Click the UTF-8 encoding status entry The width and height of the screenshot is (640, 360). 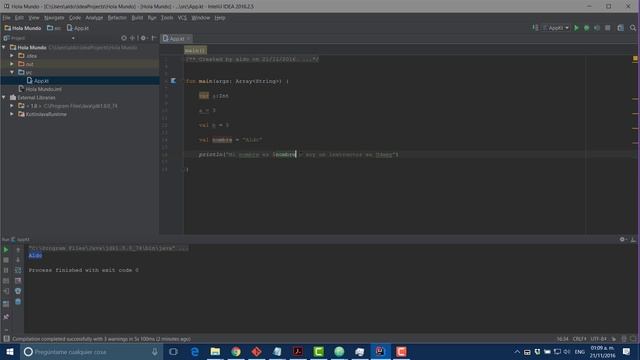[598, 339]
